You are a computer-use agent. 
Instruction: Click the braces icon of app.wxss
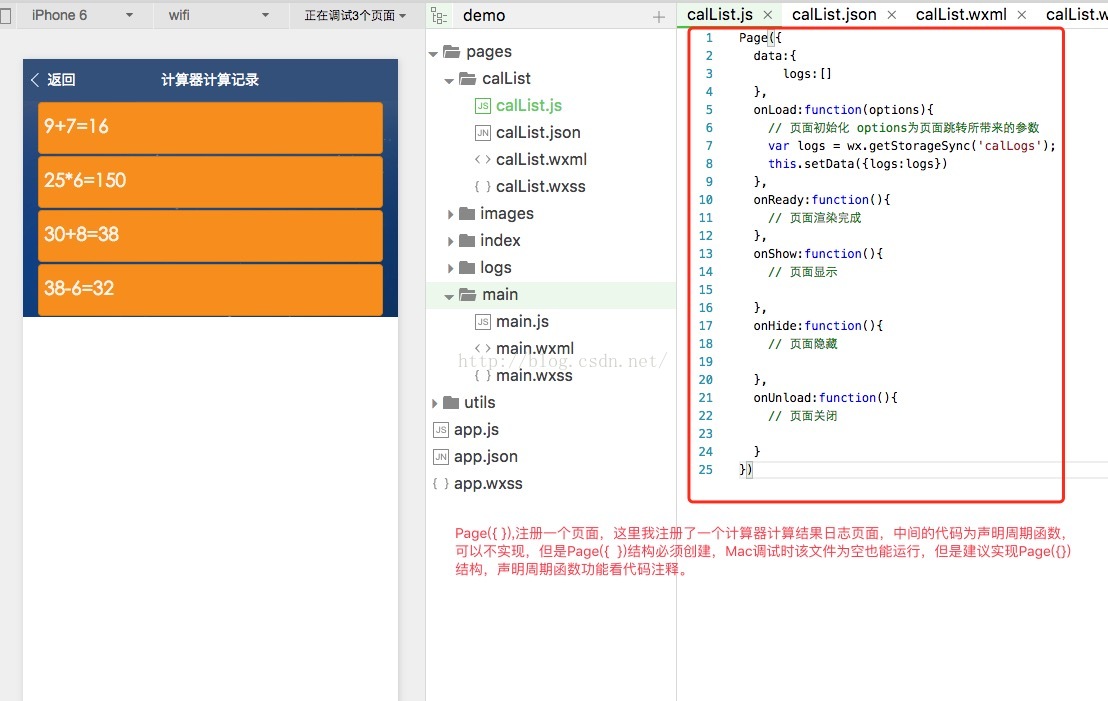point(440,484)
